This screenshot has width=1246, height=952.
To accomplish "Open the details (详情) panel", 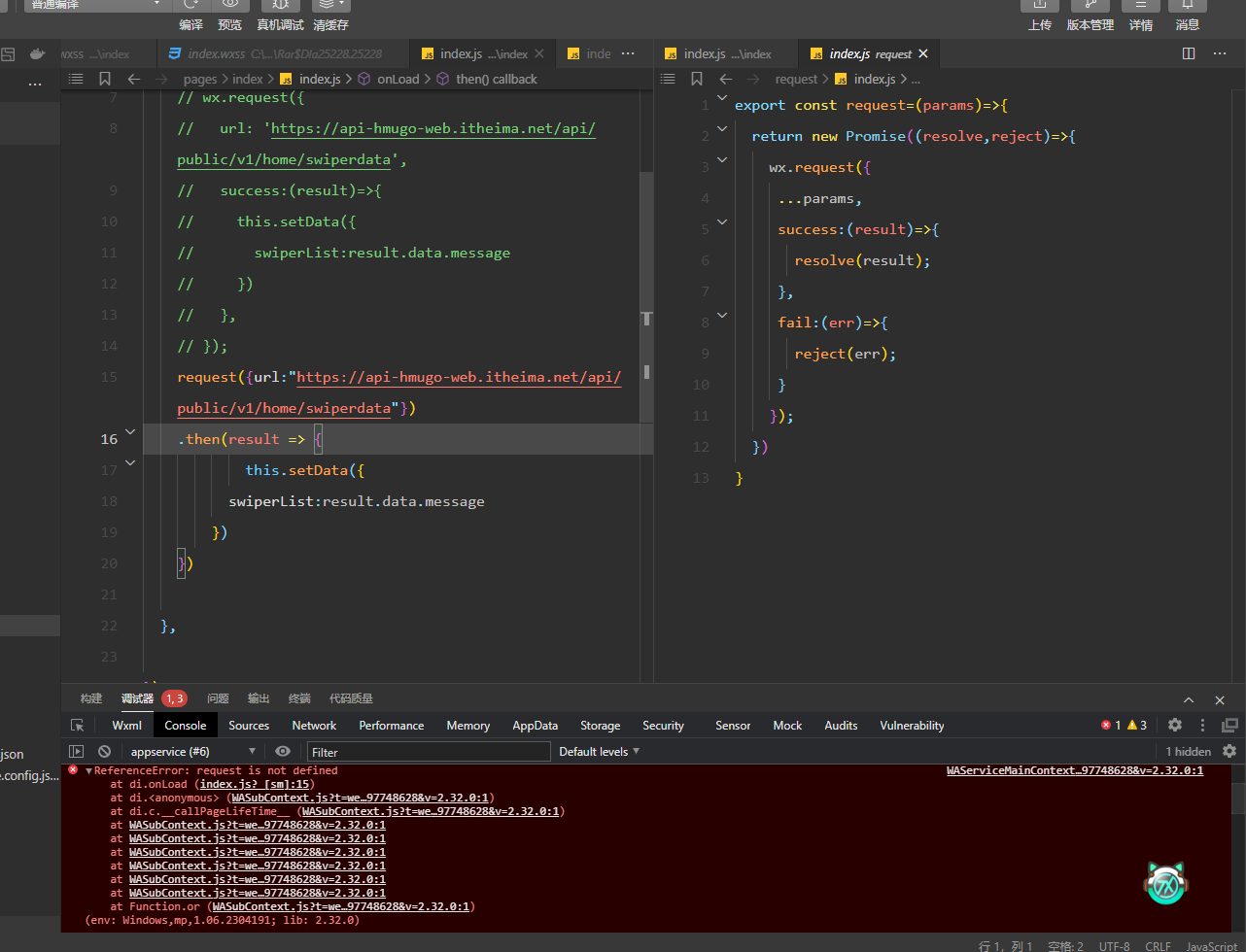I will tap(1141, 5).
